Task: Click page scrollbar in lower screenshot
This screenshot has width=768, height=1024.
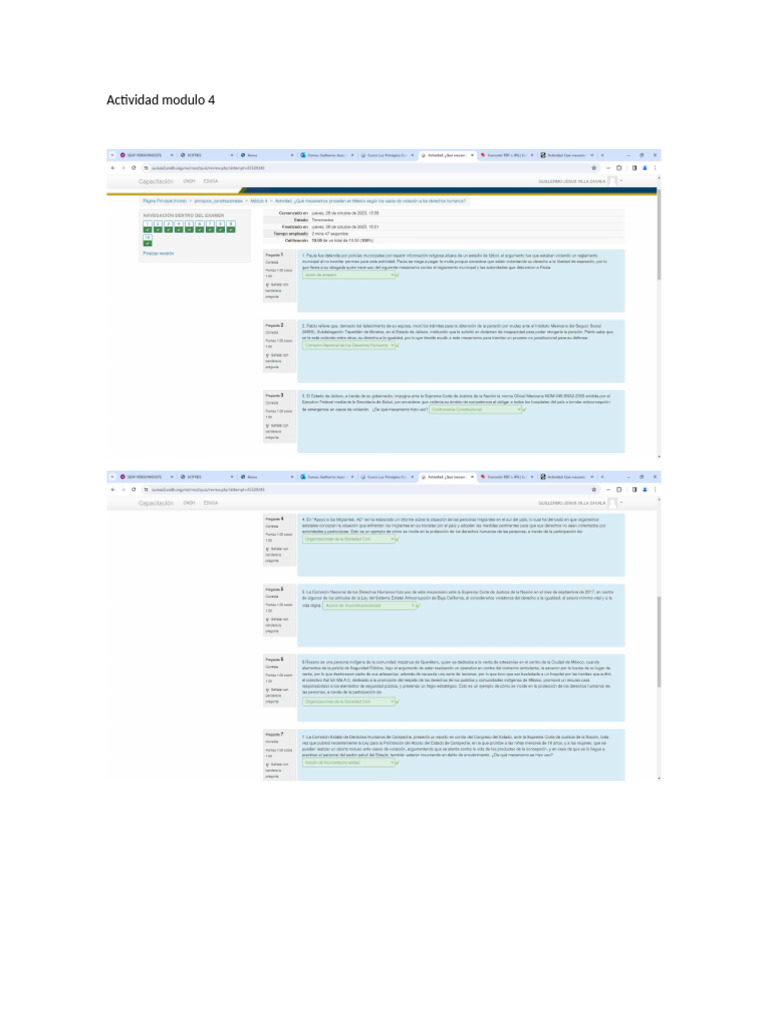Action: tap(658, 642)
